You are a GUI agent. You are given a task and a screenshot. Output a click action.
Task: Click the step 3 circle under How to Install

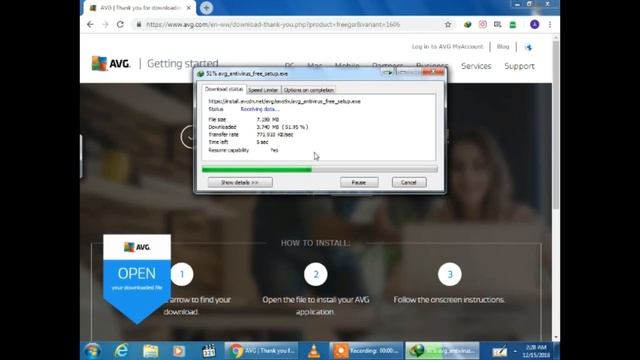click(x=450, y=274)
